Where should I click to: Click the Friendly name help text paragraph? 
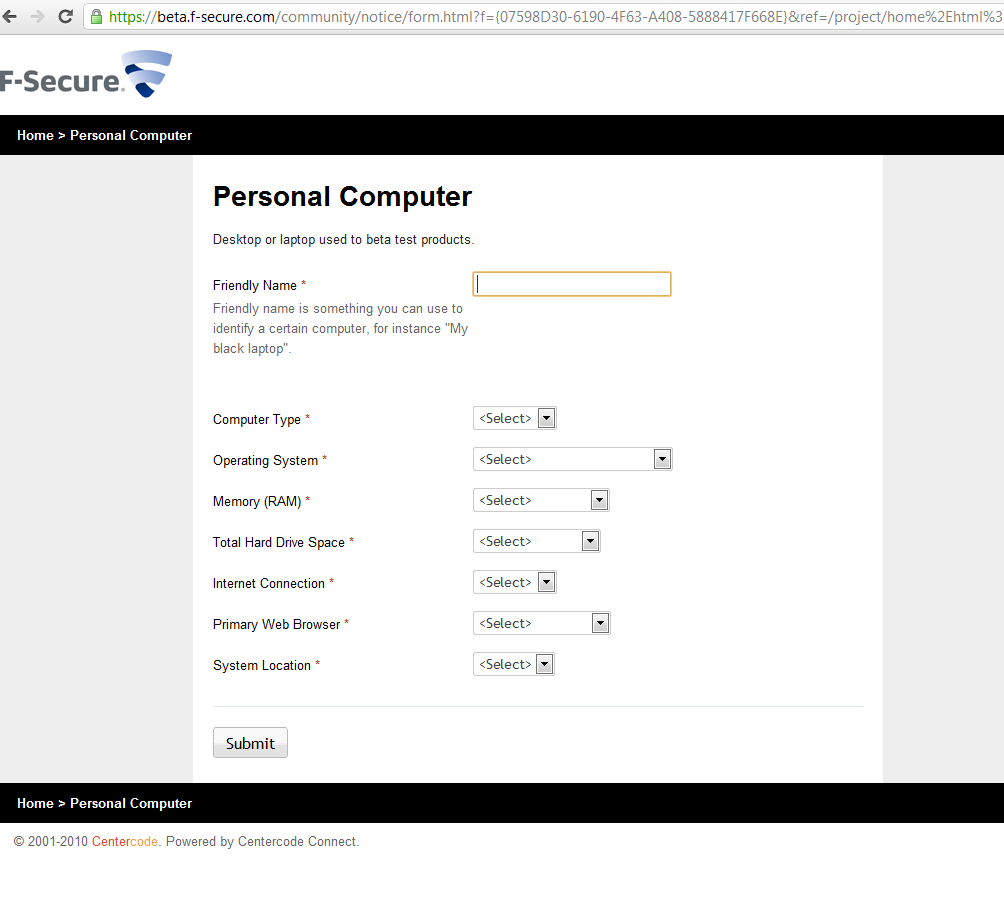click(x=341, y=328)
